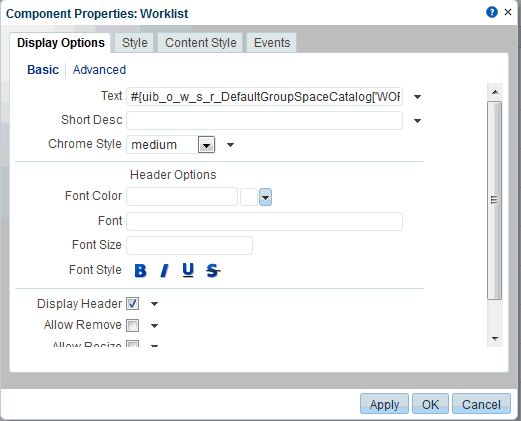
Task: Click the Apply button
Action: pos(384,404)
